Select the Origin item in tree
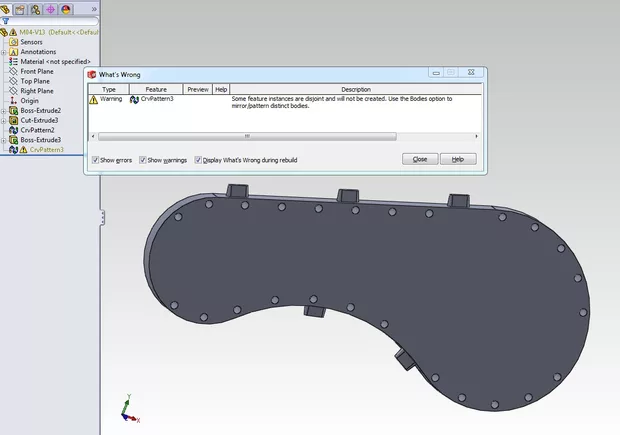 tap(29, 100)
